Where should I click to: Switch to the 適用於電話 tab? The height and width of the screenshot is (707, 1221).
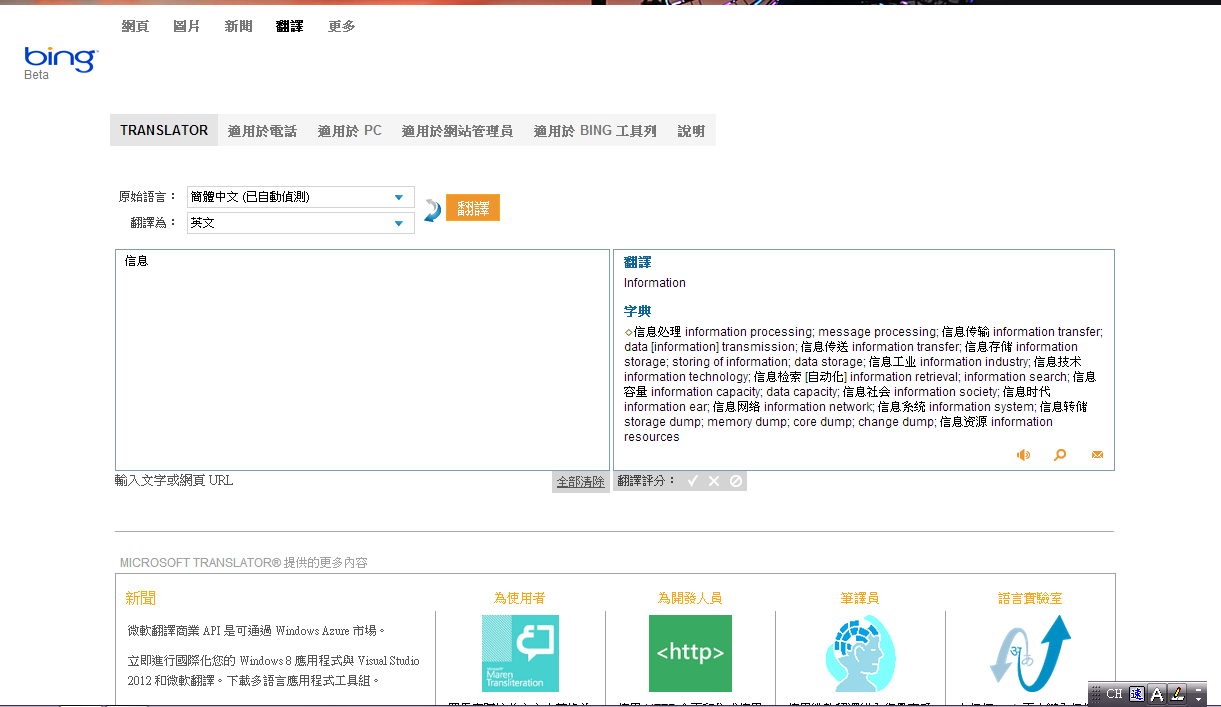(x=262, y=131)
